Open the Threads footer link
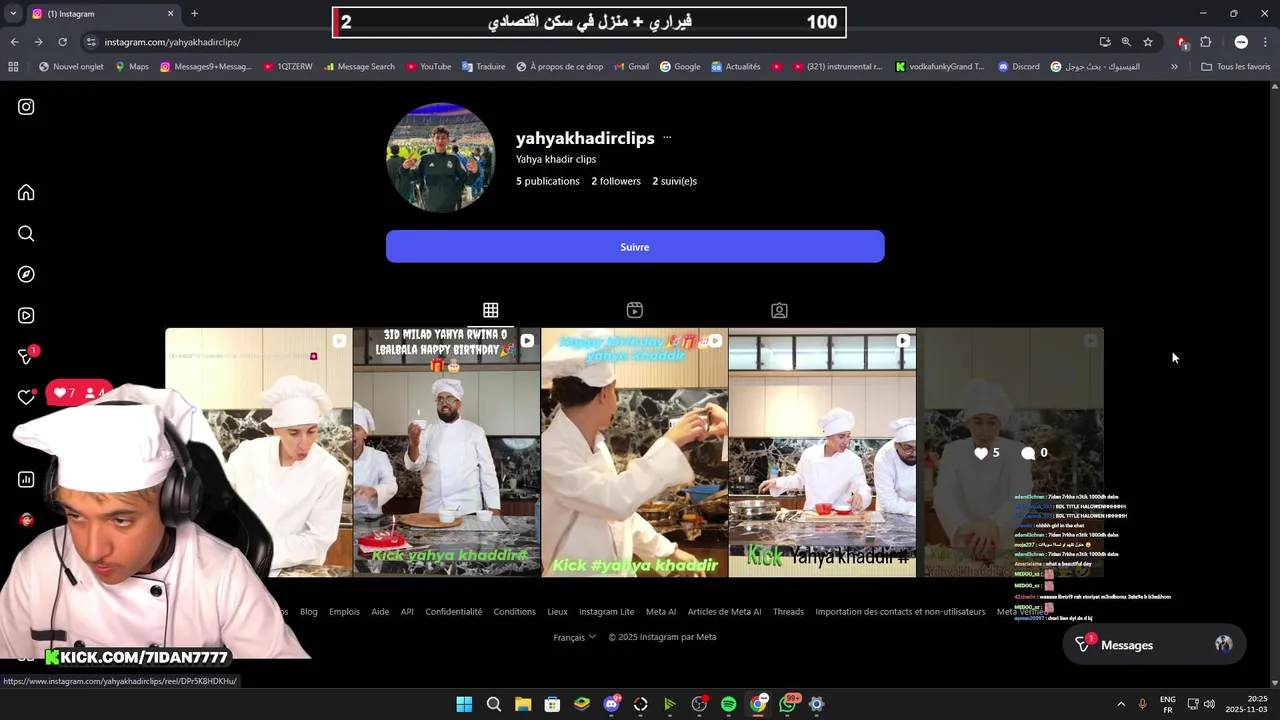Screen dimensions: 1280x720 pos(788,612)
